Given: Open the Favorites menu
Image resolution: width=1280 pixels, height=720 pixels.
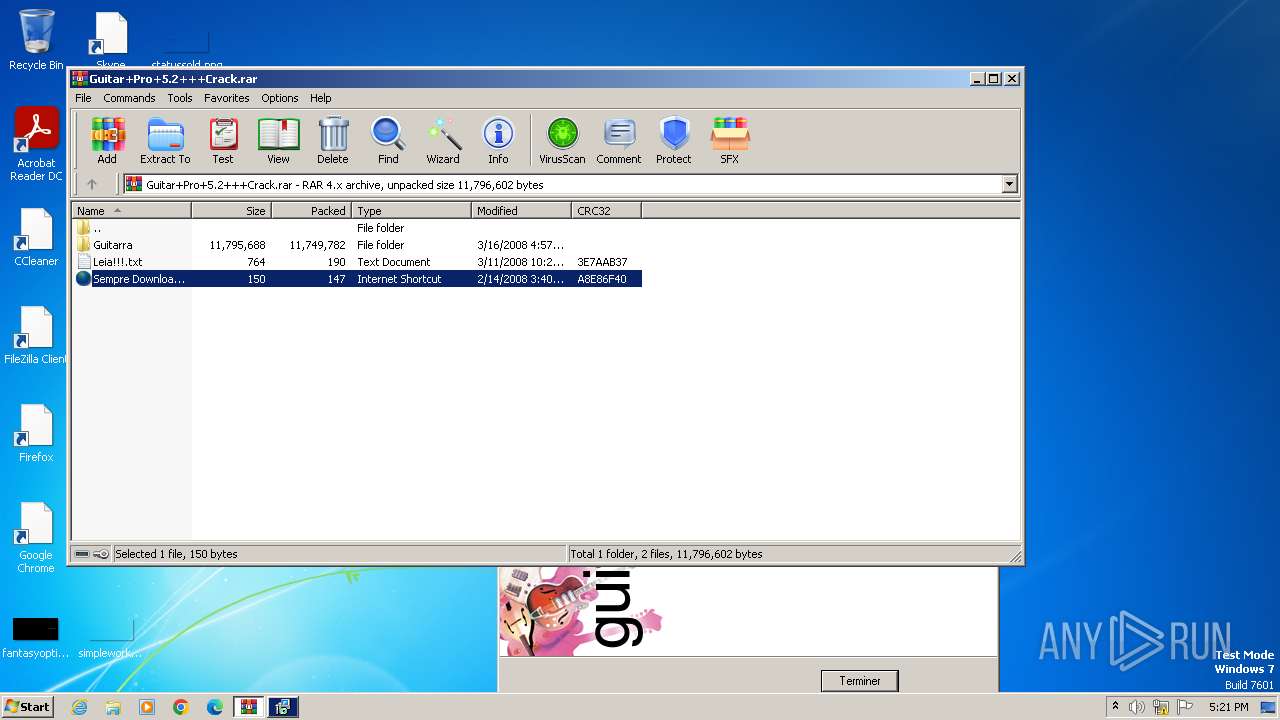Looking at the screenshot, I should 227,98.
